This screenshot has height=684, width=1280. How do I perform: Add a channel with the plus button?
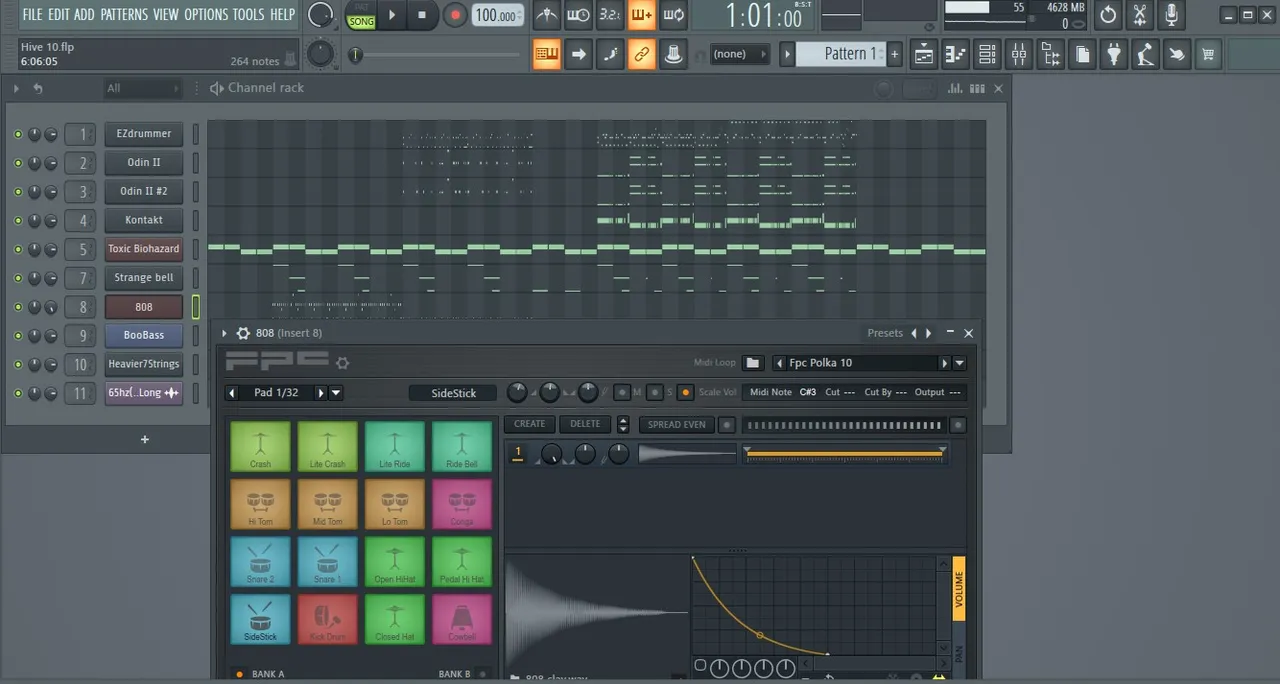144,439
